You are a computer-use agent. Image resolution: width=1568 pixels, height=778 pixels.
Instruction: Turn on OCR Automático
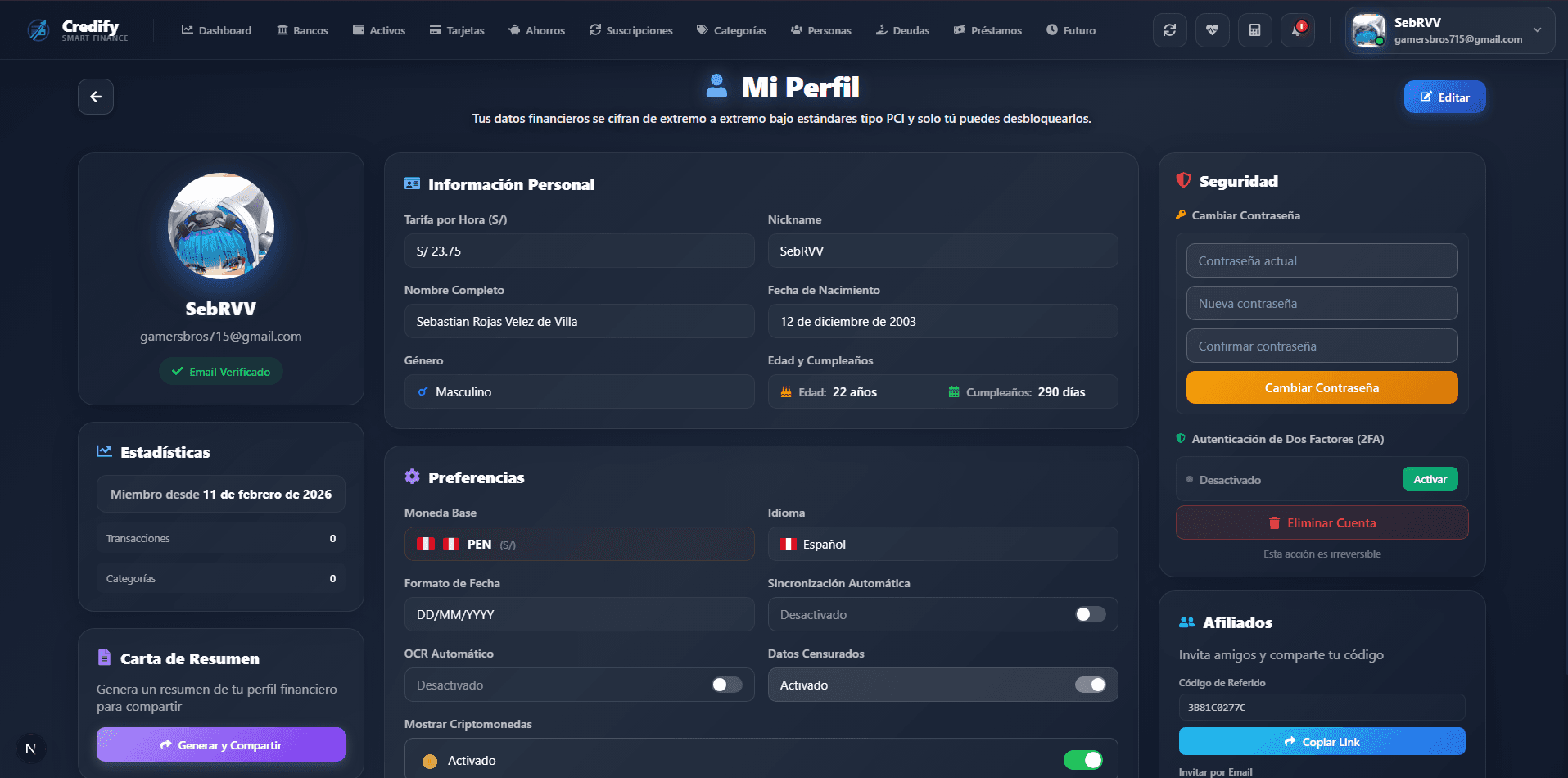[x=724, y=685]
